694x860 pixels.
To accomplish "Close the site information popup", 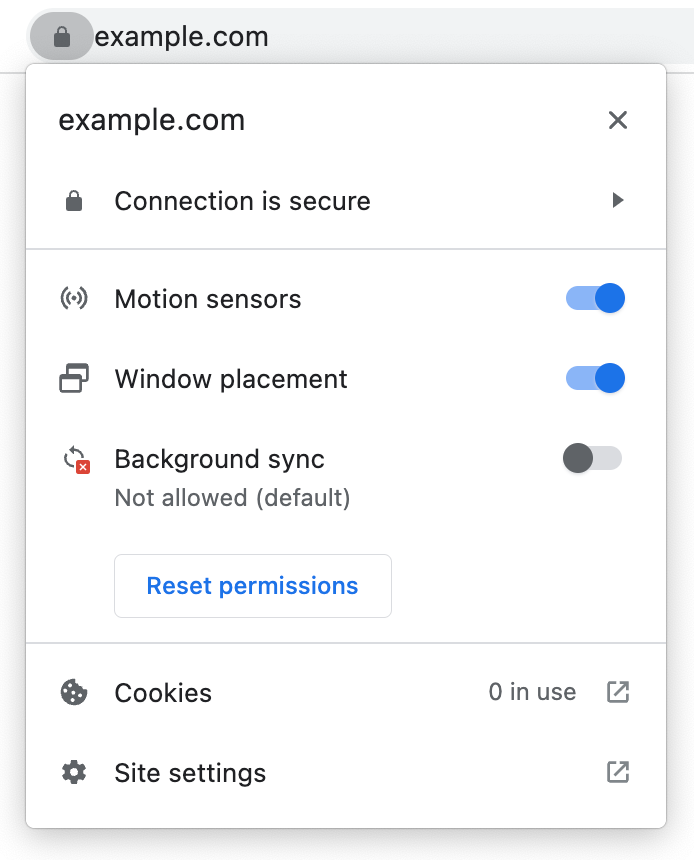I will click(x=618, y=121).
